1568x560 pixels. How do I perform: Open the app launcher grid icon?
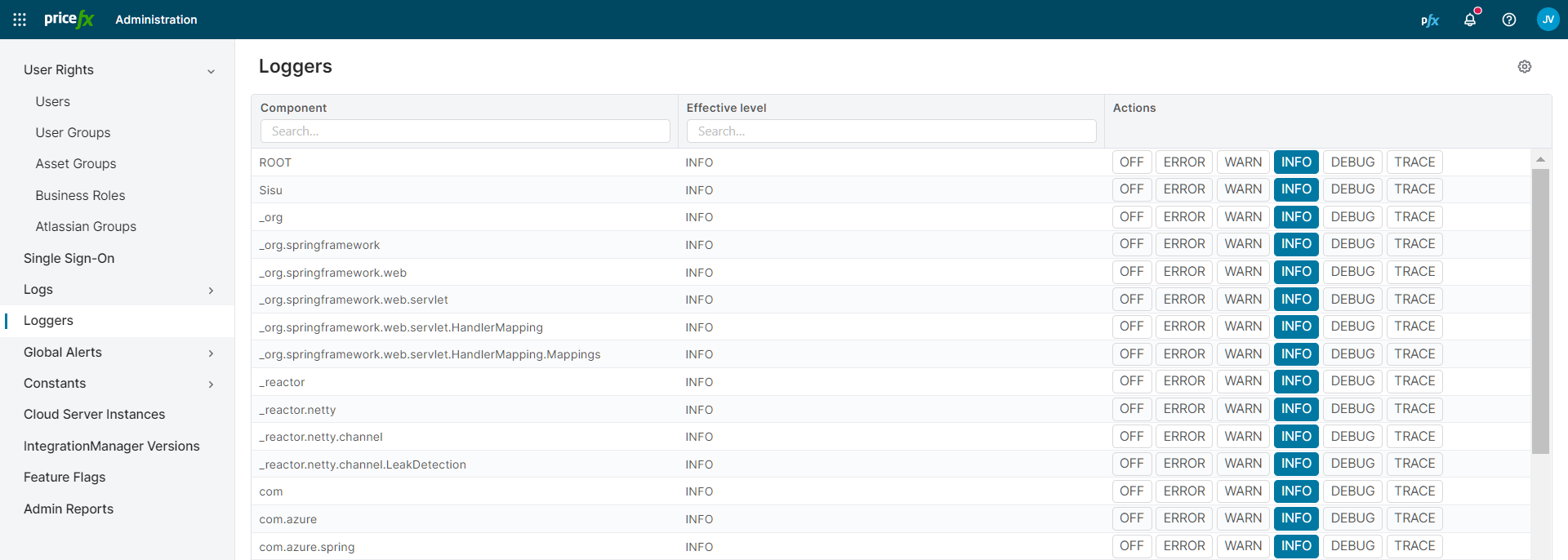[20, 20]
